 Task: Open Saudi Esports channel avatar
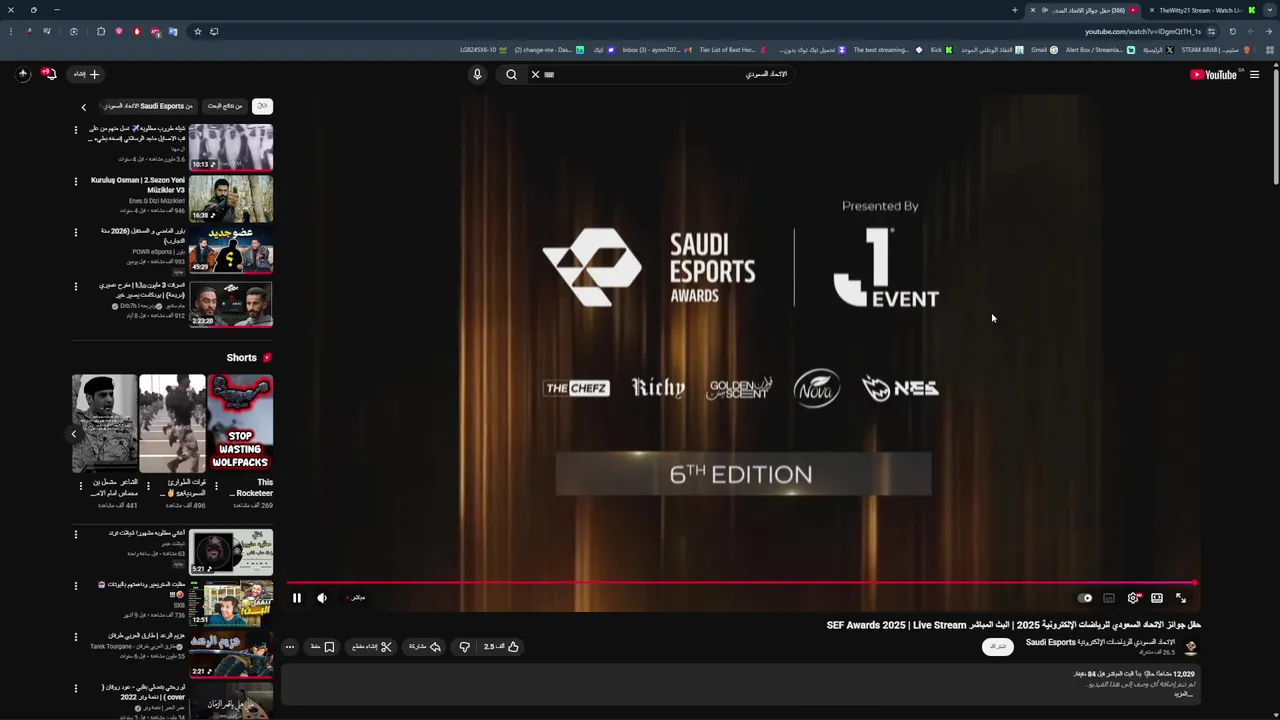[x=1190, y=647]
